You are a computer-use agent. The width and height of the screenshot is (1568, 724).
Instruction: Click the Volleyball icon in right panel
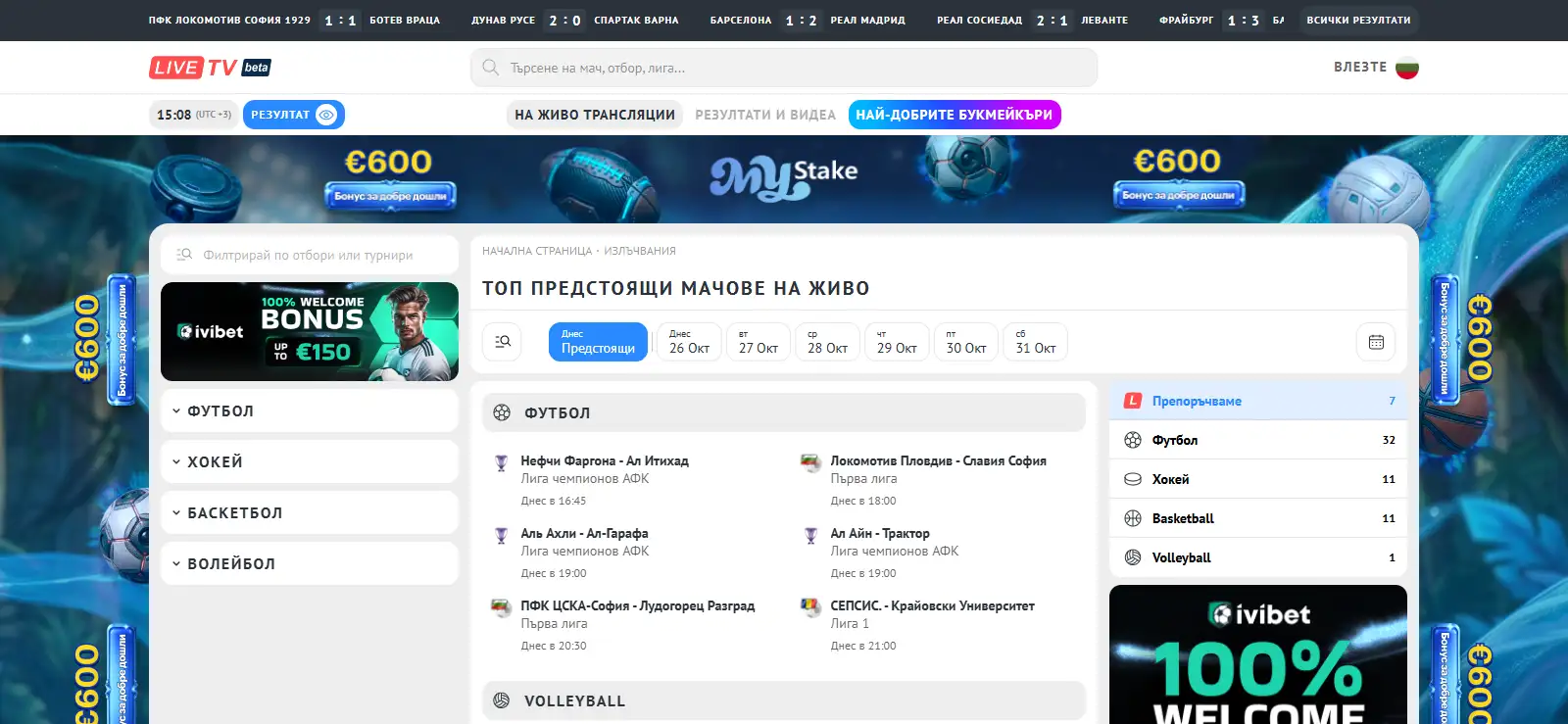(x=1133, y=557)
